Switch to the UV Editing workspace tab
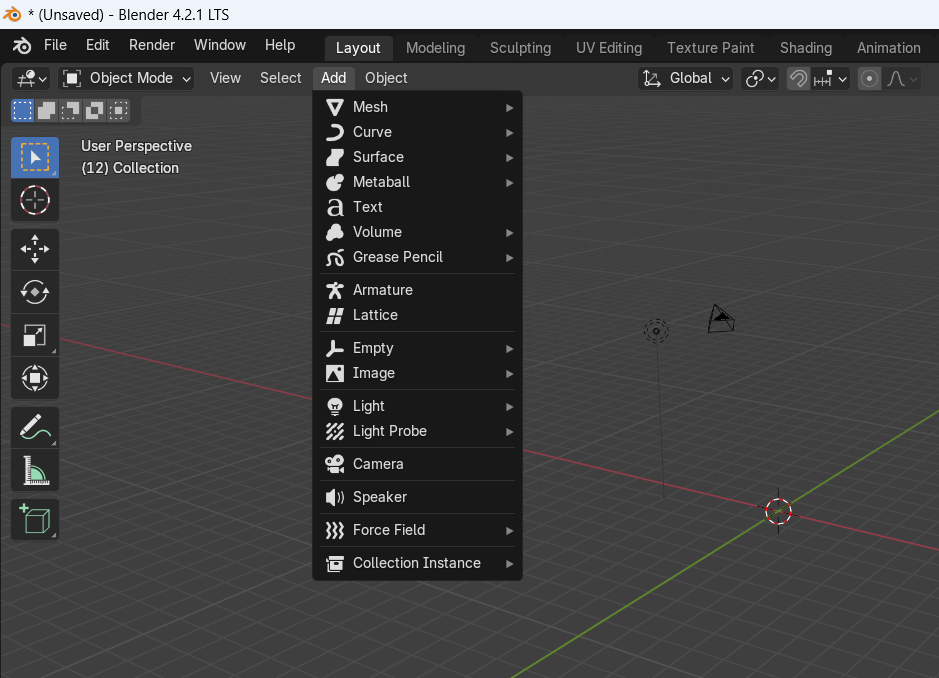The image size is (939, 678). point(609,48)
